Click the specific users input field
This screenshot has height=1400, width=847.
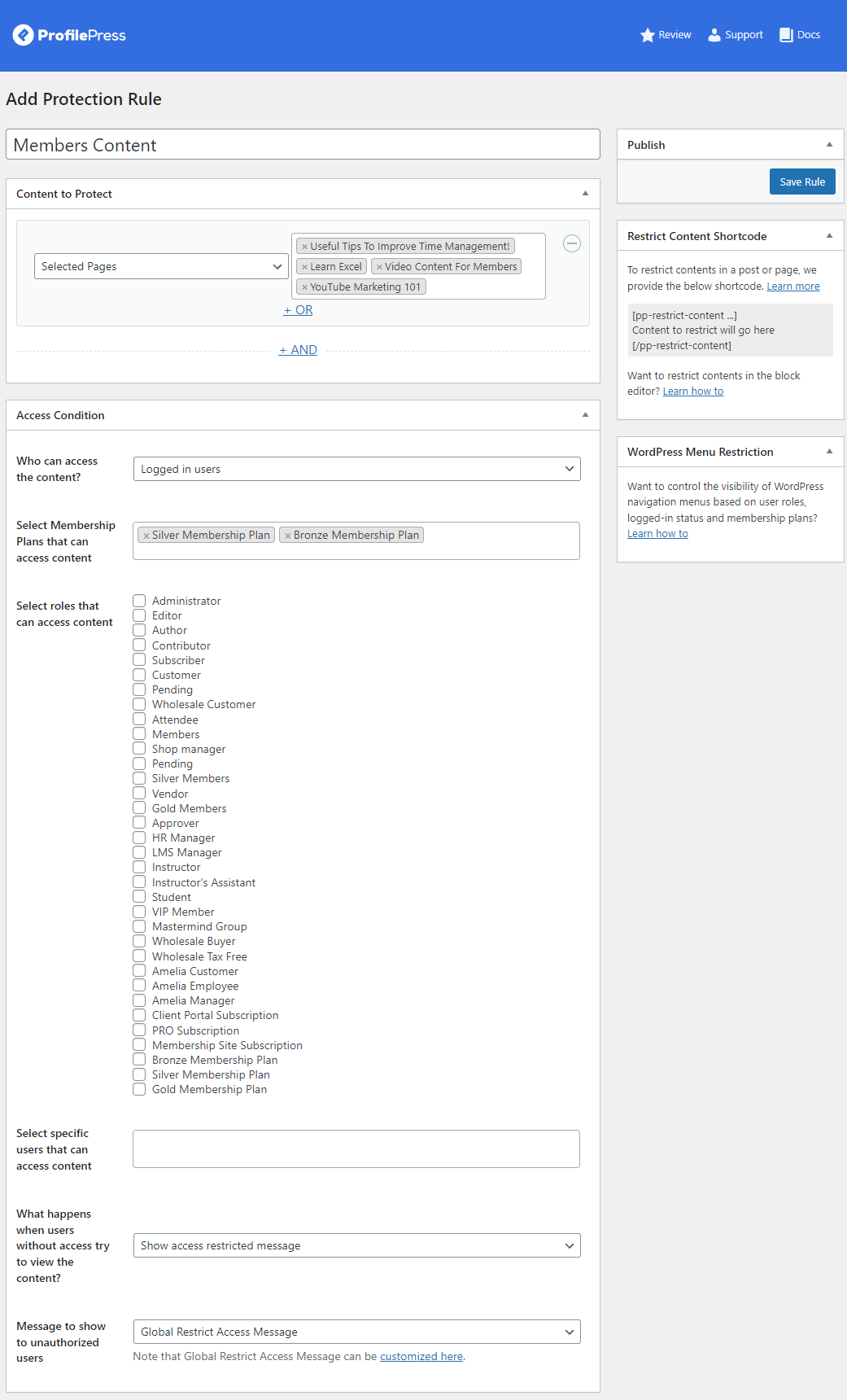pyautogui.click(x=356, y=1148)
